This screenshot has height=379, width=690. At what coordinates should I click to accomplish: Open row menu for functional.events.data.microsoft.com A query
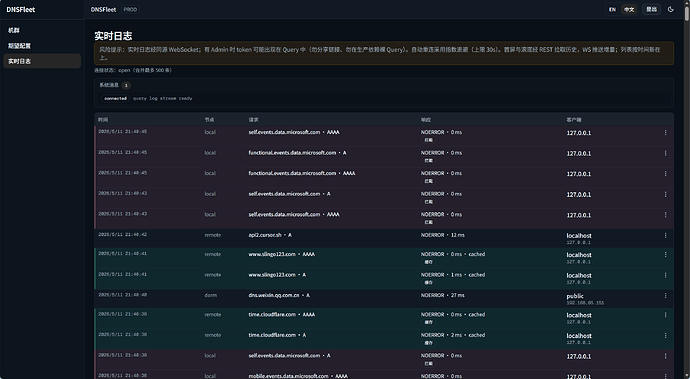coord(665,153)
